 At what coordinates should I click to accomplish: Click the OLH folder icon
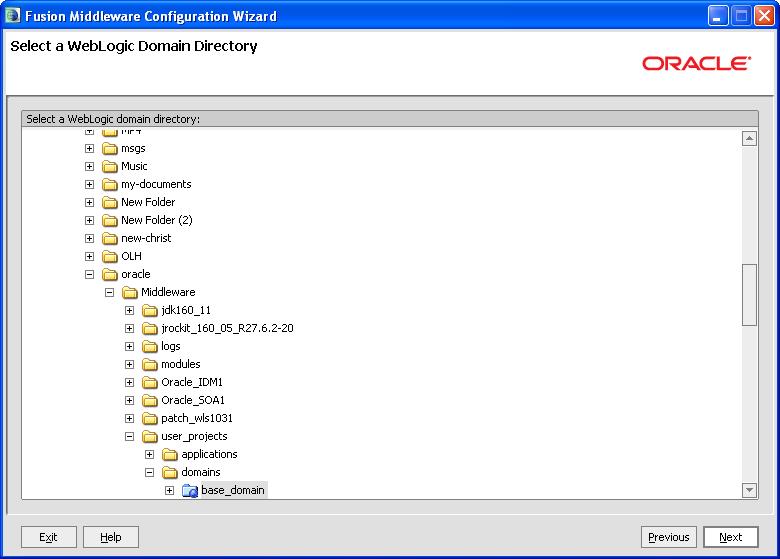[x=109, y=257]
